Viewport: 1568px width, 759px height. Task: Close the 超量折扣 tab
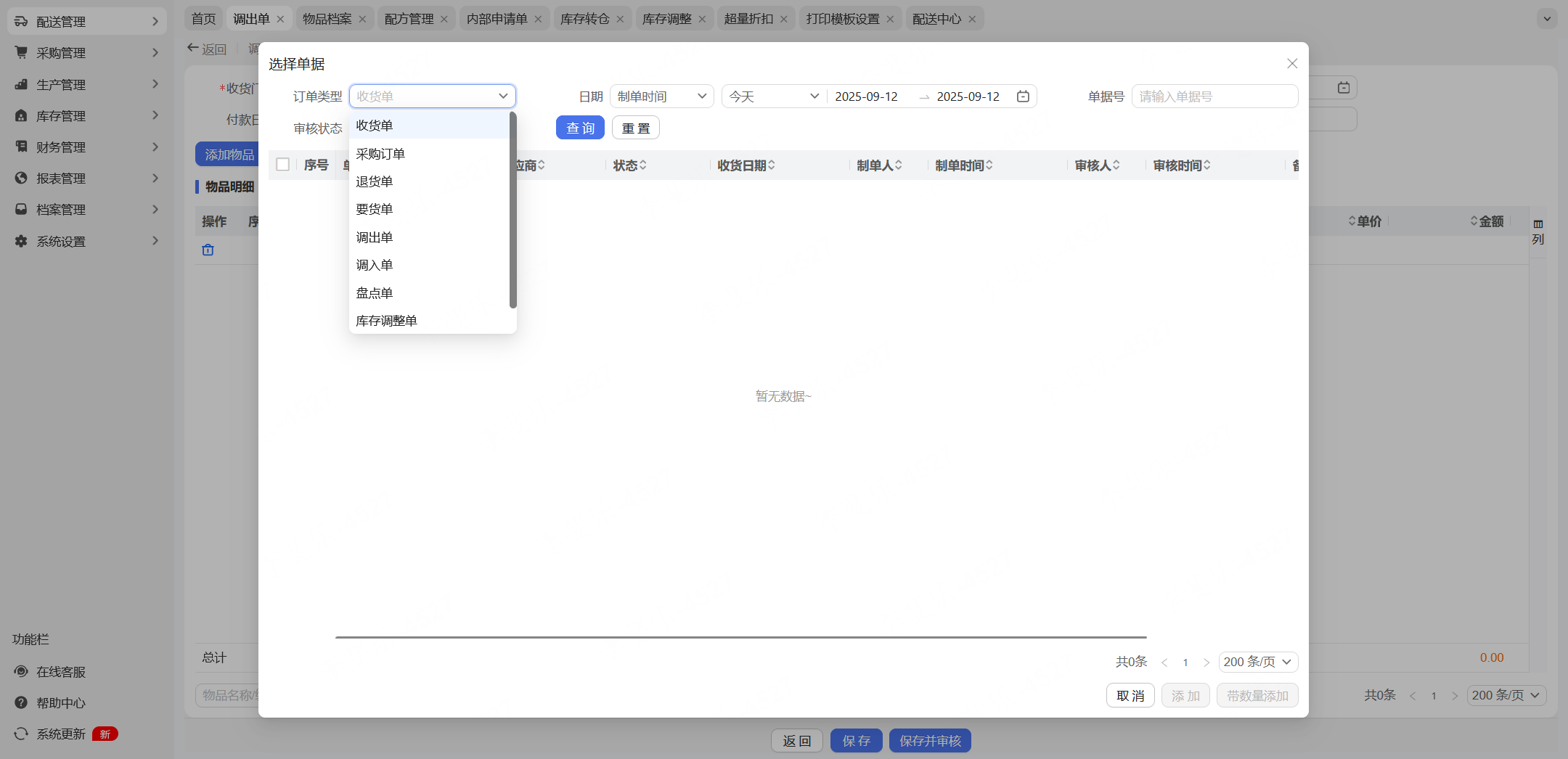[784, 19]
